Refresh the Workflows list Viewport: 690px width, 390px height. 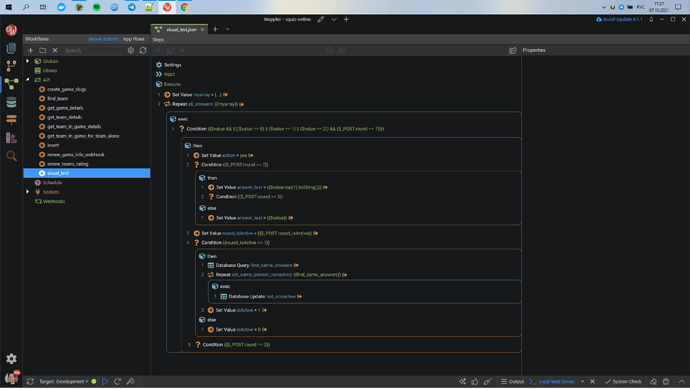[143, 51]
